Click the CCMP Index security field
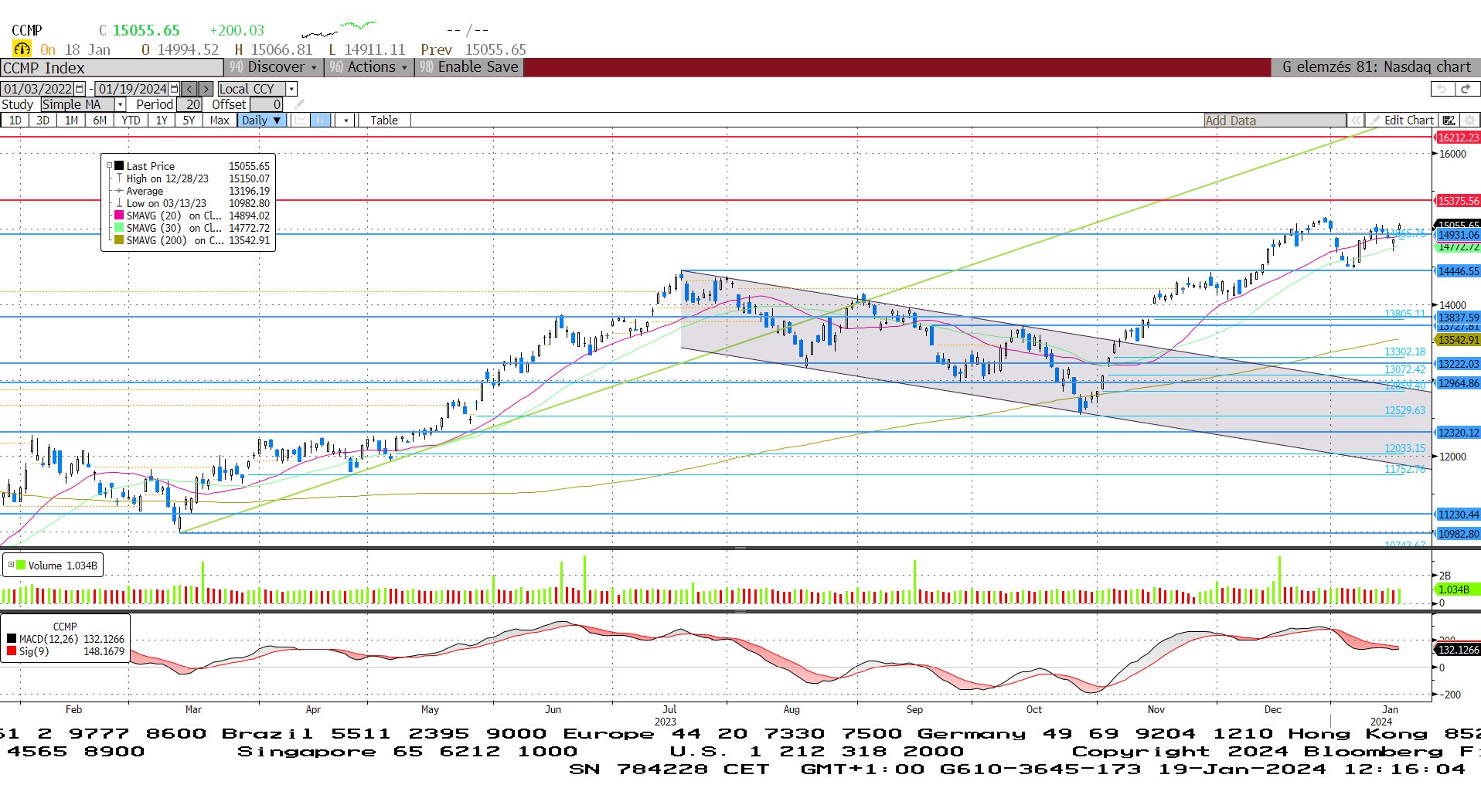The width and height of the screenshot is (1481, 812). pyautogui.click(x=112, y=68)
